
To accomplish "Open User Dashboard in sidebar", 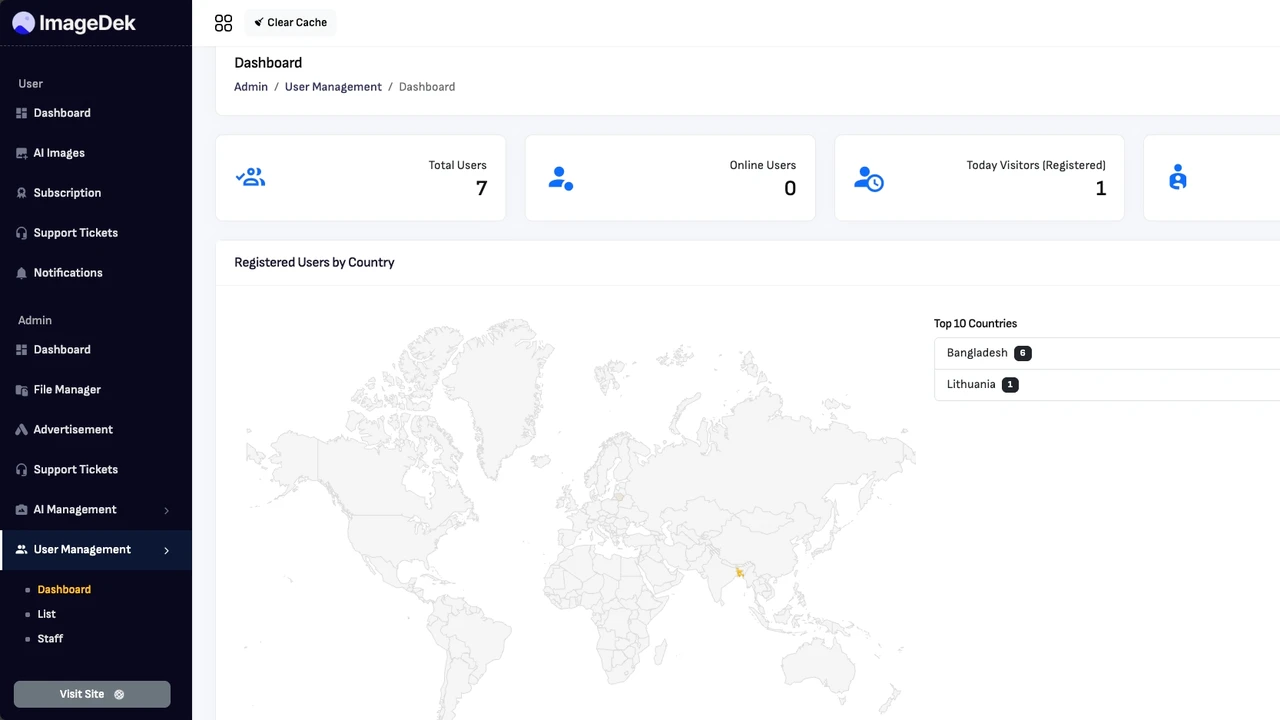I will (x=62, y=113).
